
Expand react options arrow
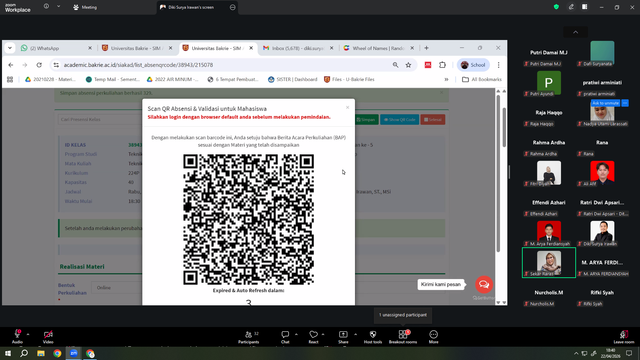tap(323, 334)
